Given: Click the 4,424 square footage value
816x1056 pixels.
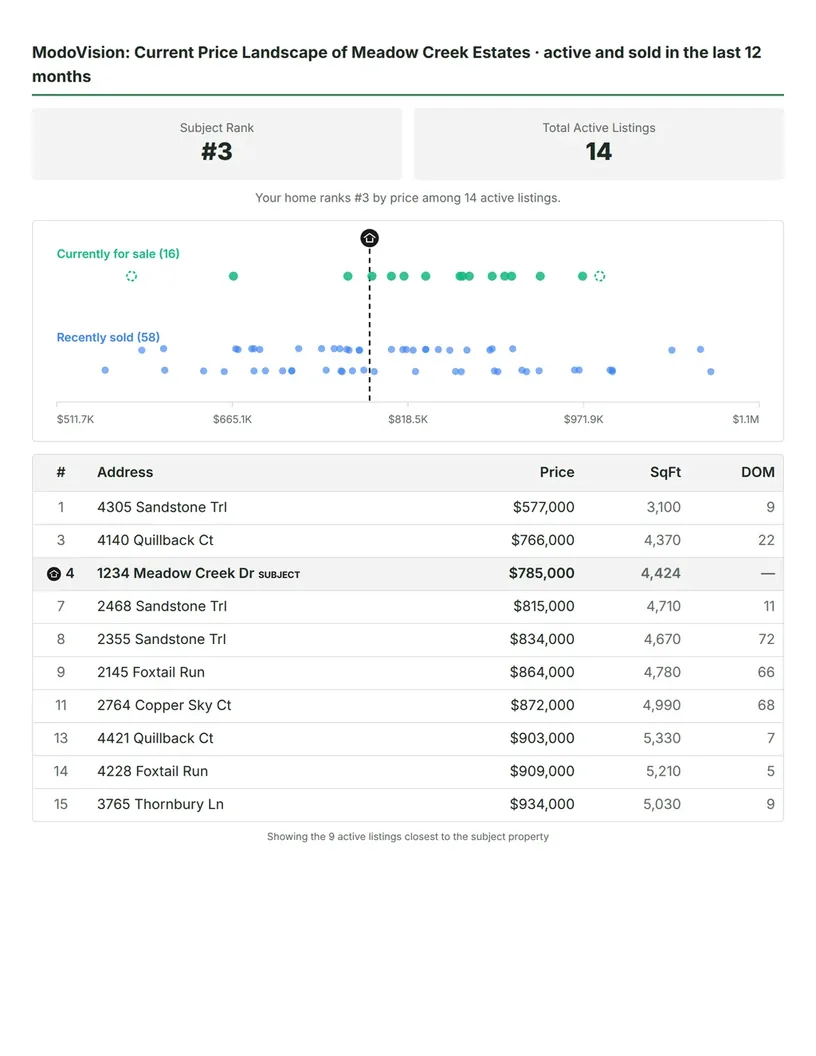Looking at the screenshot, I should click(x=660, y=573).
